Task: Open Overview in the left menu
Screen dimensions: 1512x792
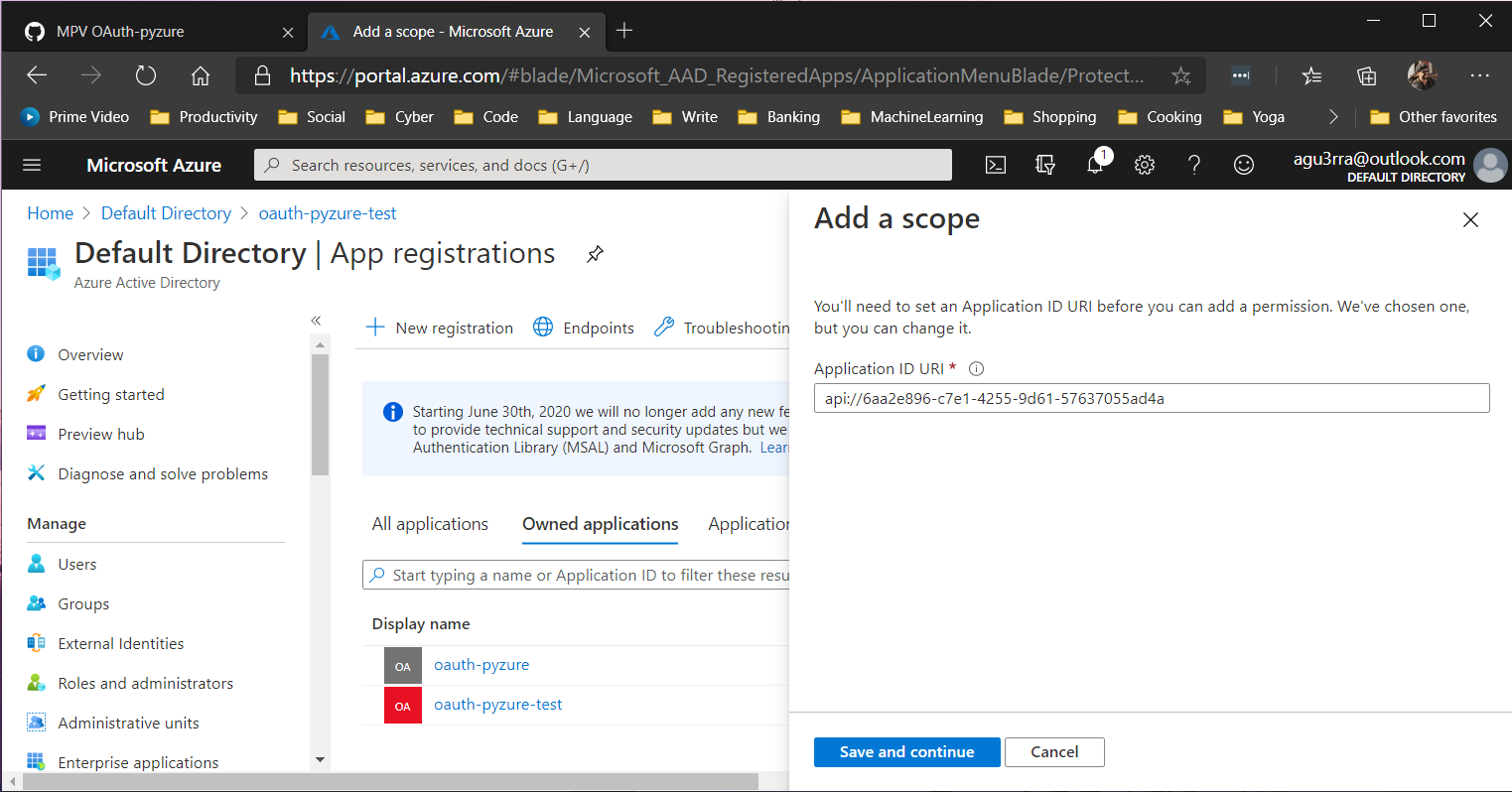Action: [x=90, y=354]
